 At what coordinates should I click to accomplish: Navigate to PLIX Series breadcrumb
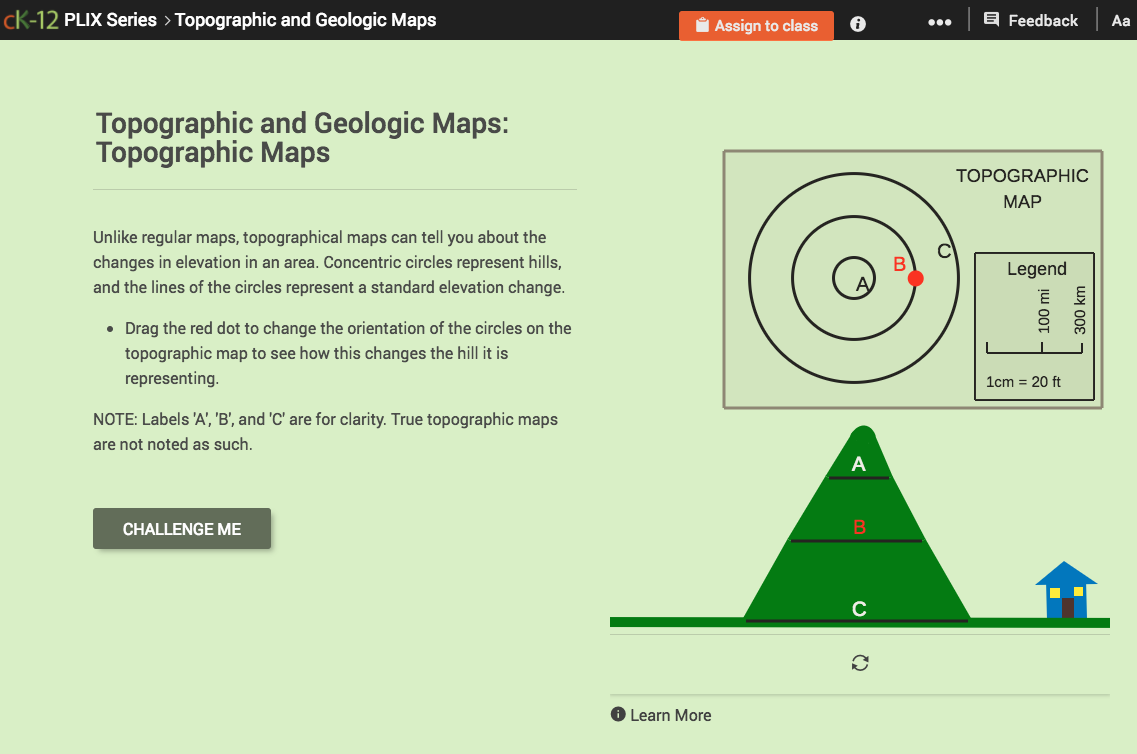pos(110,20)
